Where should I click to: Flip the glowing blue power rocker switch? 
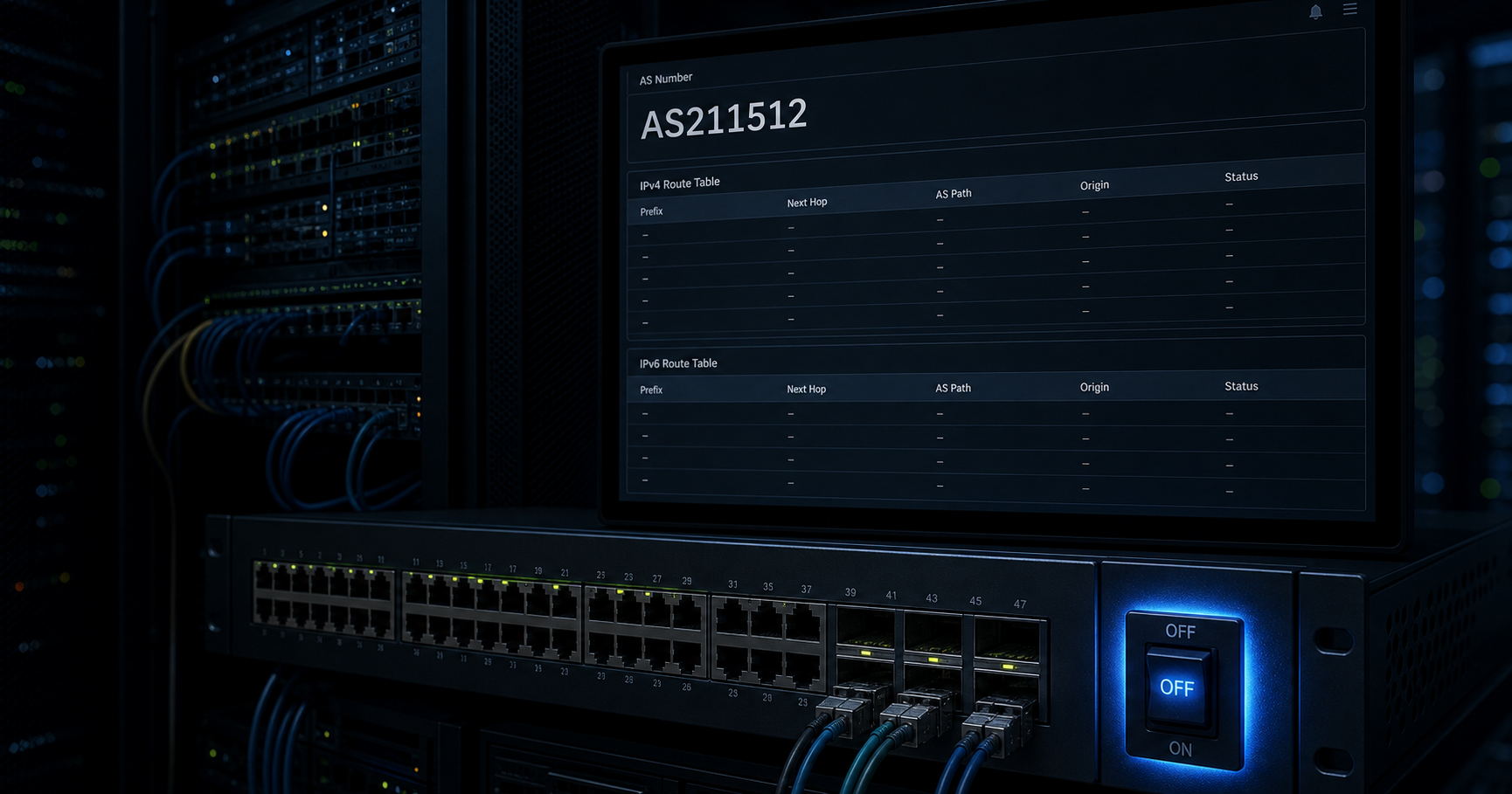point(1177,688)
